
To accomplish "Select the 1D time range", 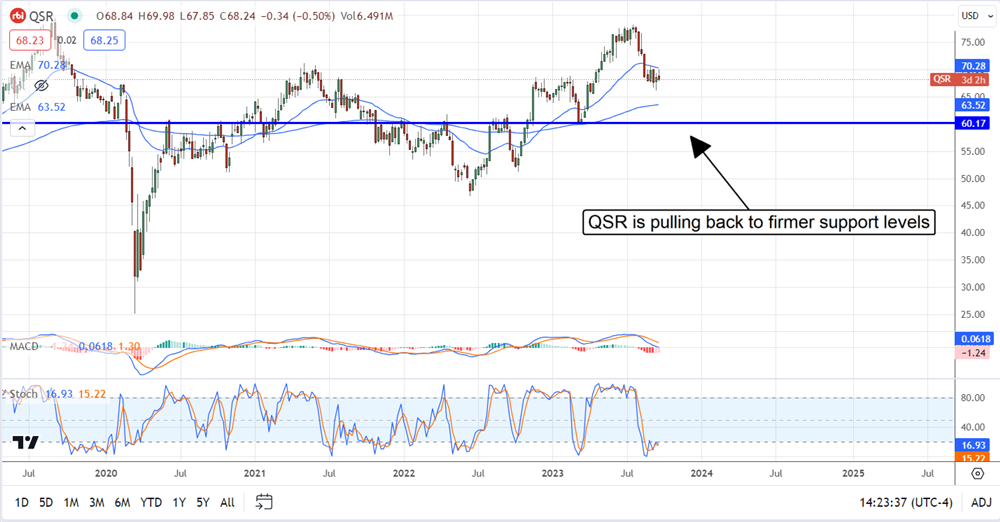I will pos(22,501).
